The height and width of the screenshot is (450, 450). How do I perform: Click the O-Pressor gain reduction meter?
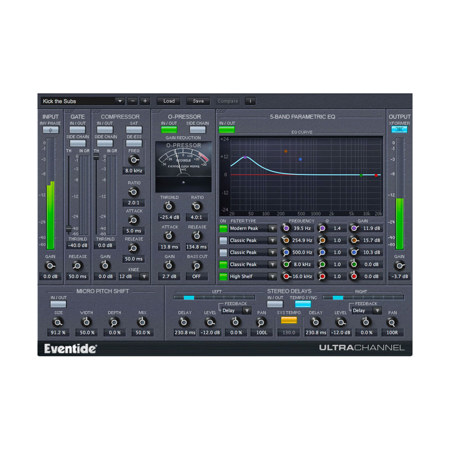(x=183, y=166)
